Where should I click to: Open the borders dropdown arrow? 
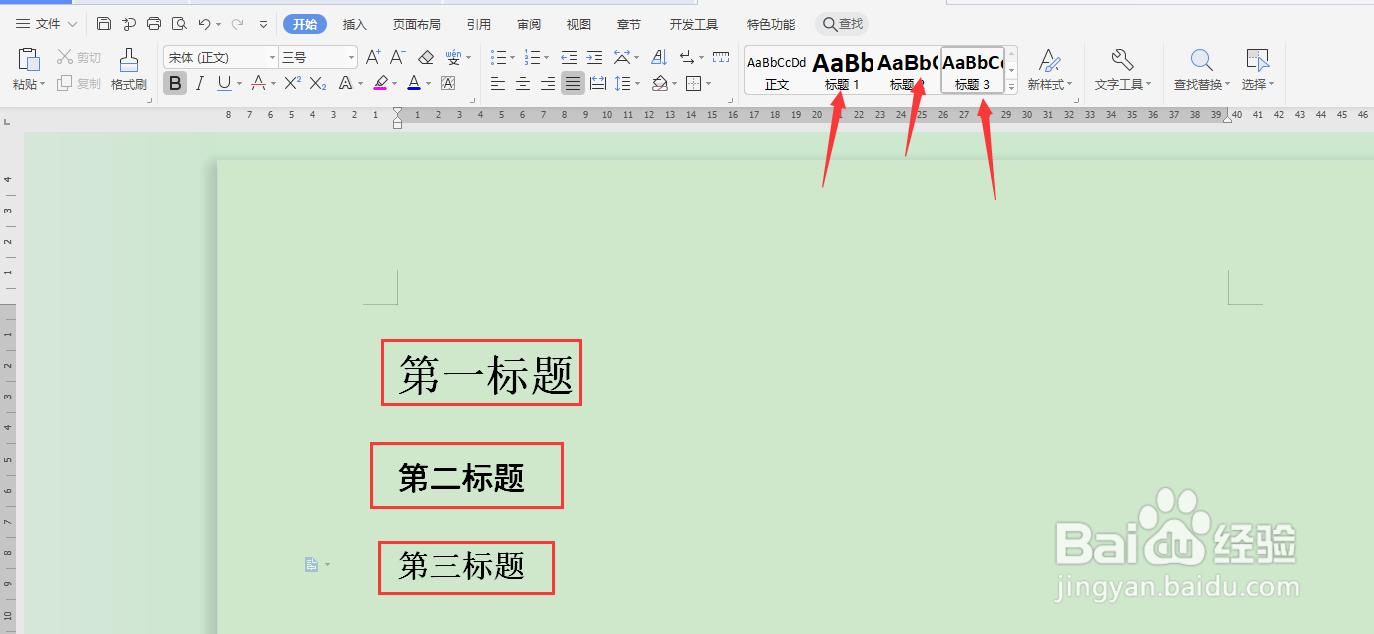tap(707, 84)
